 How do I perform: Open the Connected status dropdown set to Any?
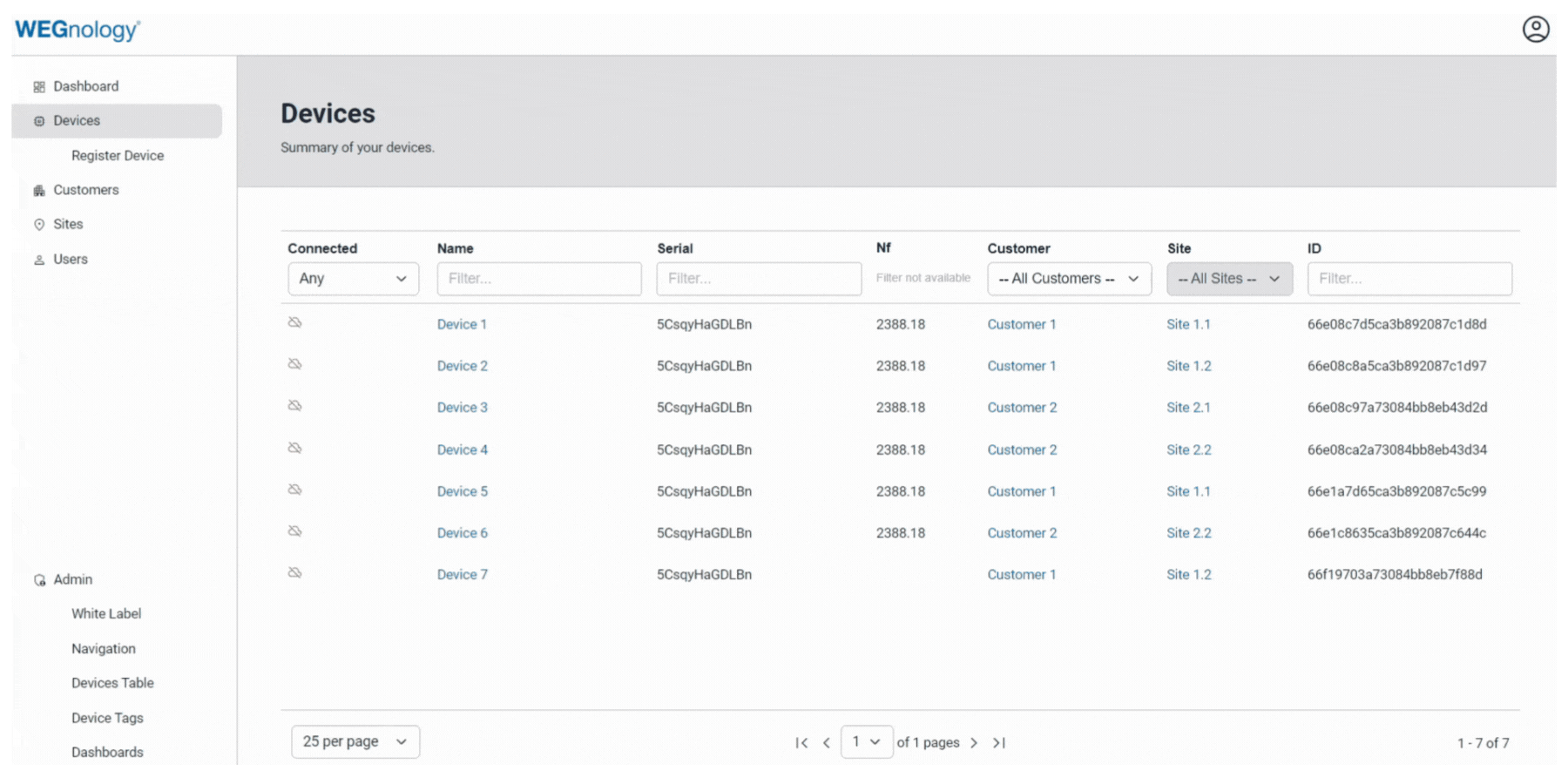pos(353,279)
